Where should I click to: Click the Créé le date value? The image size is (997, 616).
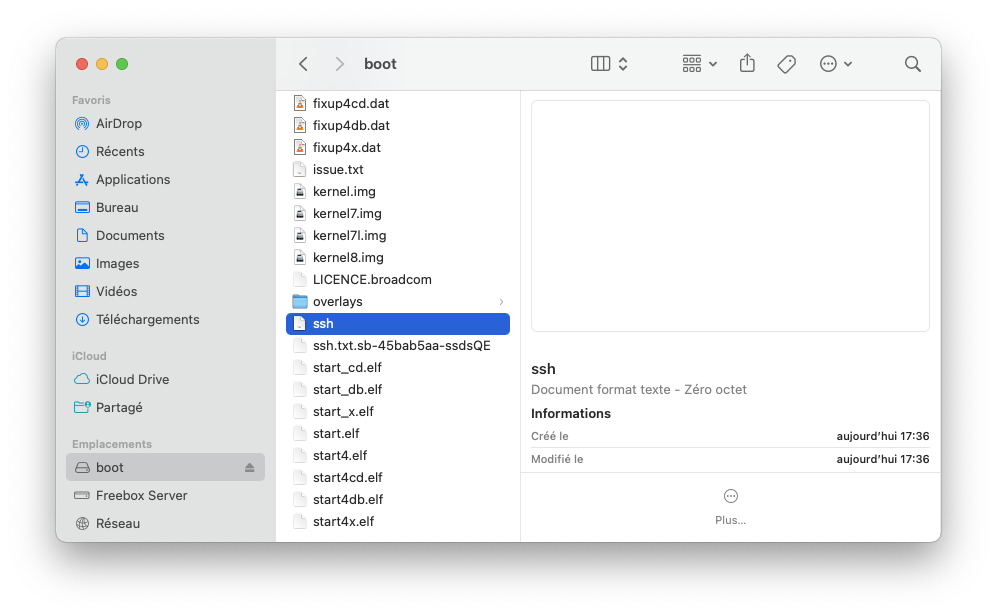point(883,436)
